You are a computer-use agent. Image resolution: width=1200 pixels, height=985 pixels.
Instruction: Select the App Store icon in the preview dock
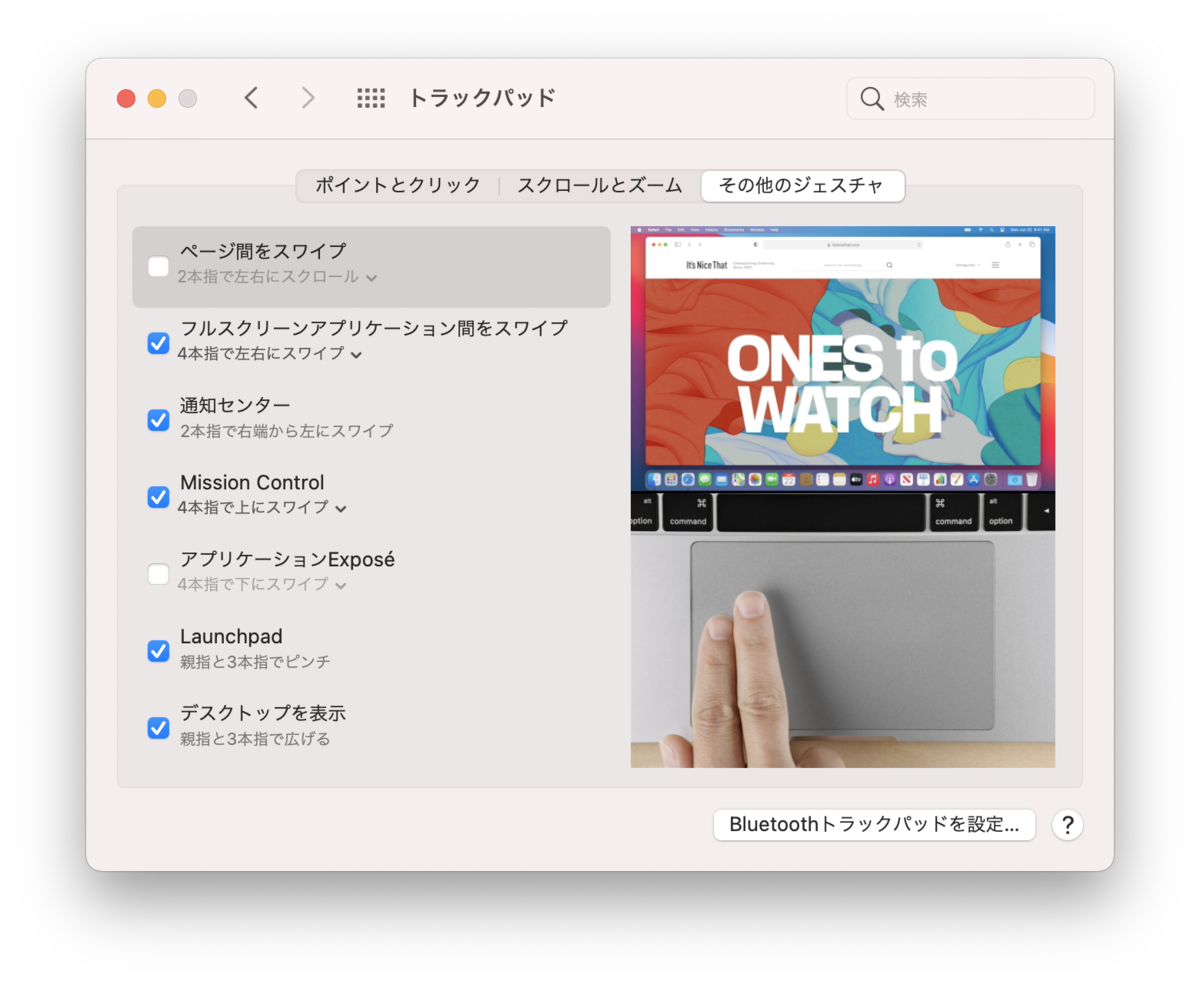[x=973, y=480]
